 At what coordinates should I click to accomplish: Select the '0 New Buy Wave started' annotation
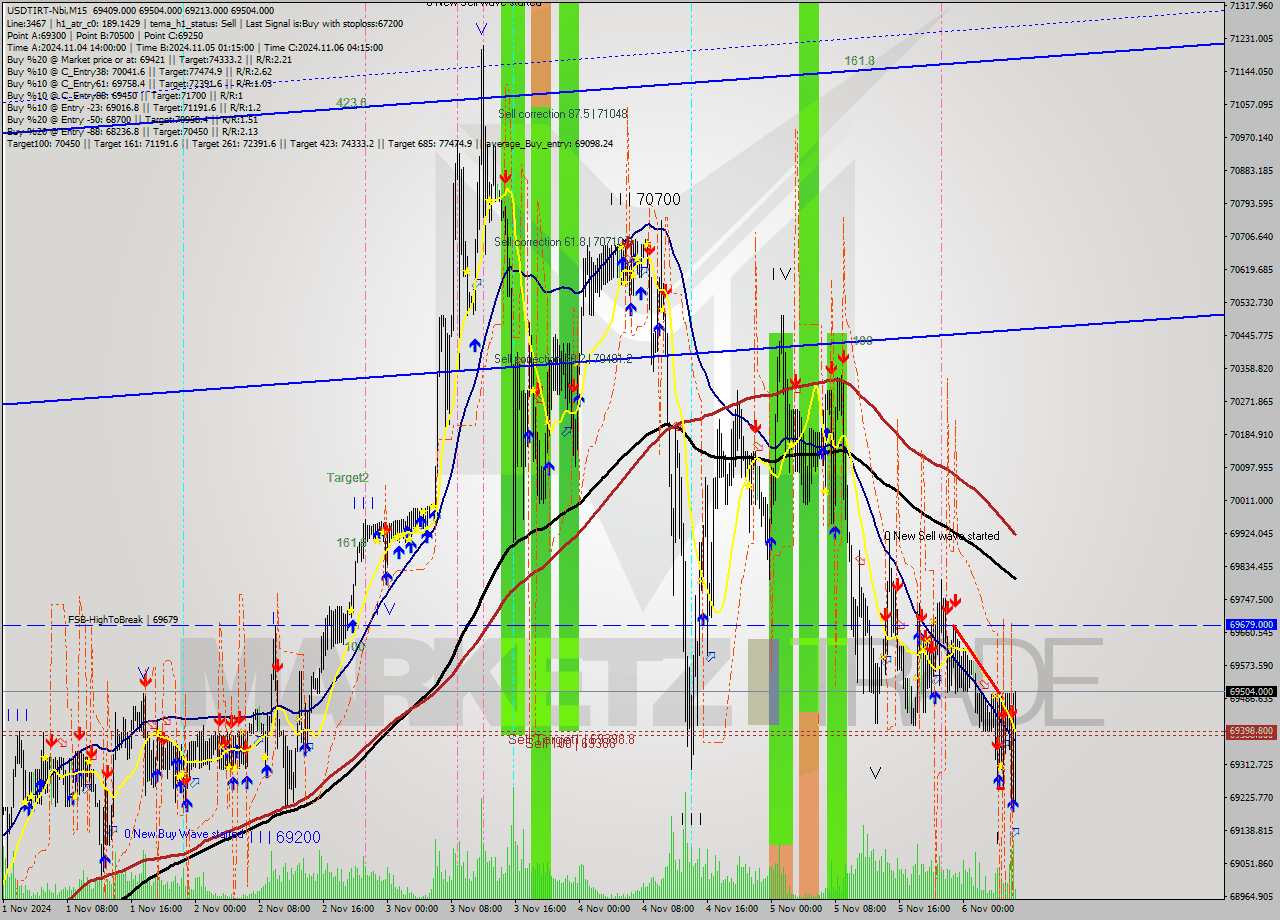click(x=184, y=834)
